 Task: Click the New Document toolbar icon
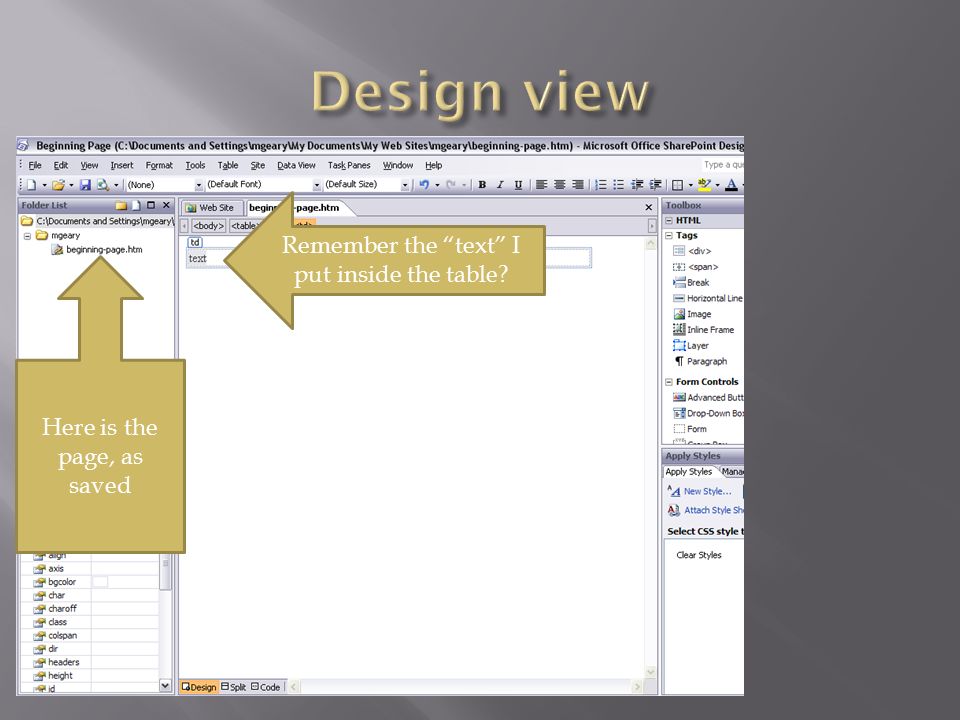tap(31, 184)
